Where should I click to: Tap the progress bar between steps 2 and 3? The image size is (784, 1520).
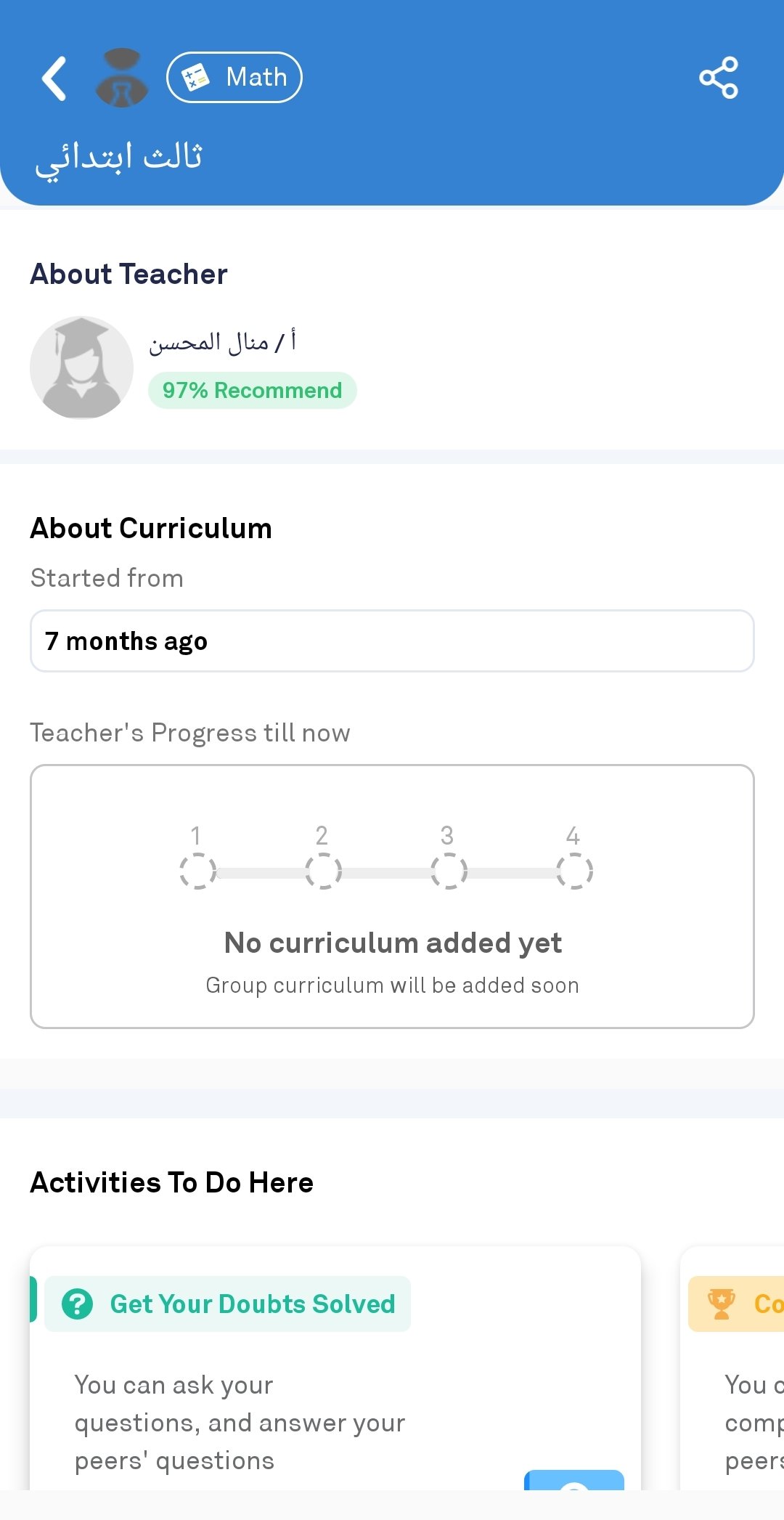(x=386, y=873)
